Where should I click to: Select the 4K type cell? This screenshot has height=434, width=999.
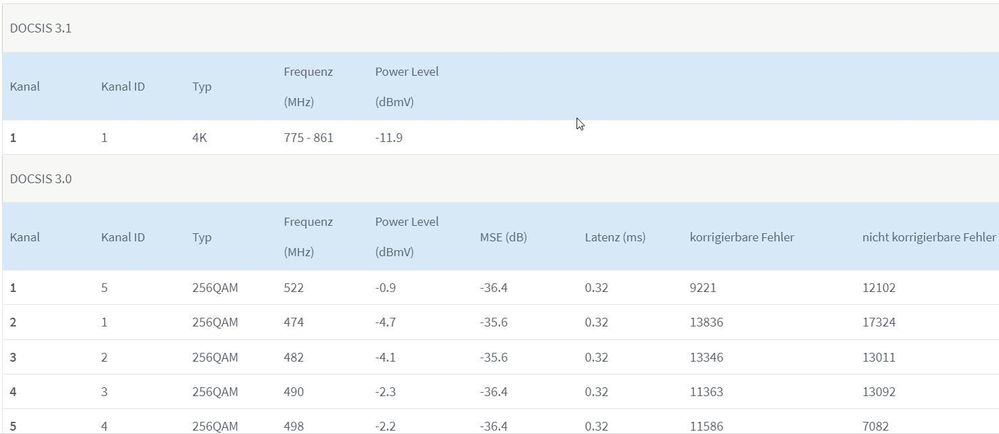[200, 137]
